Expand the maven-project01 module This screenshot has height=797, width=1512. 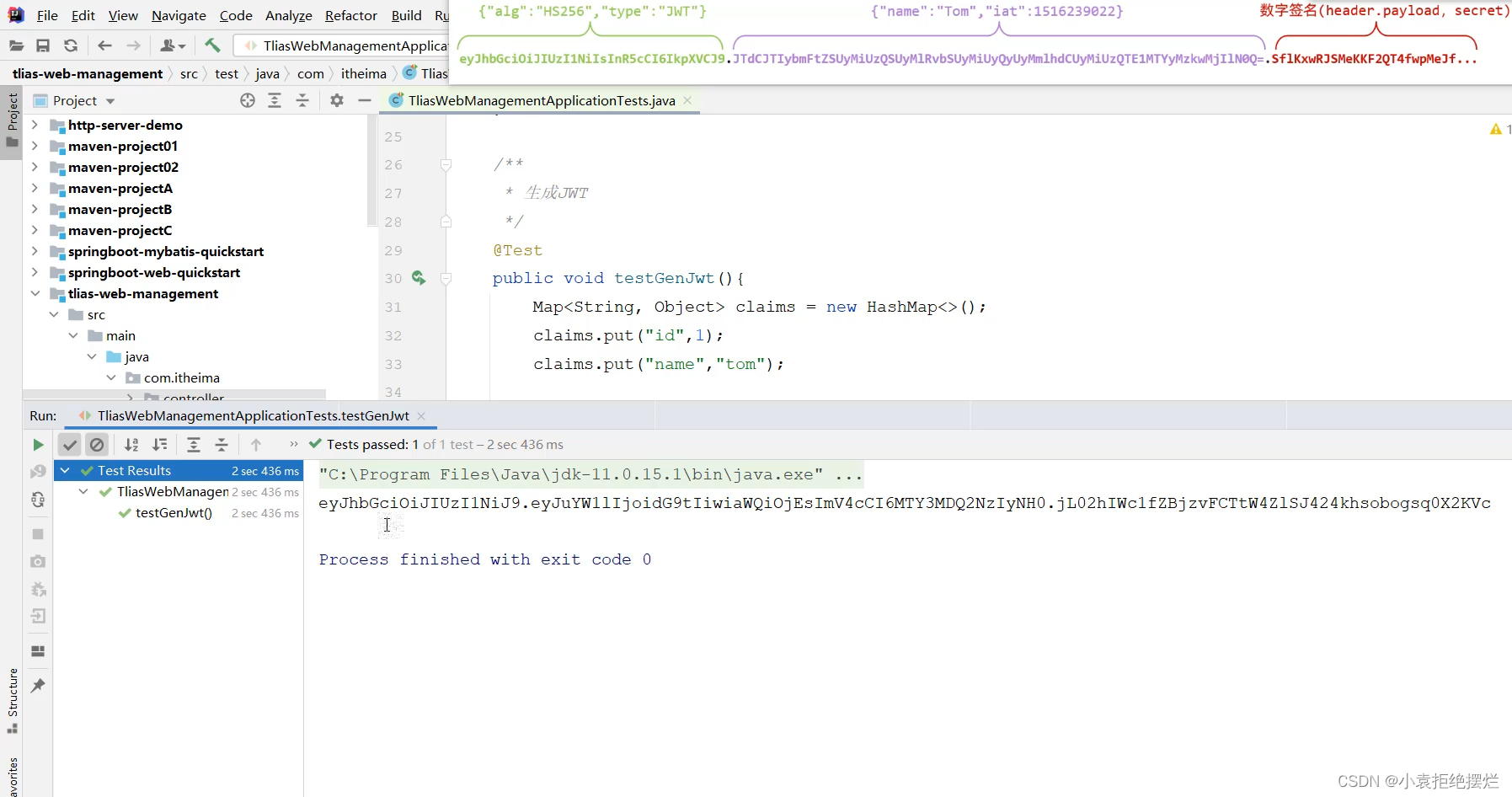pyautogui.click(x=35, y=146)
